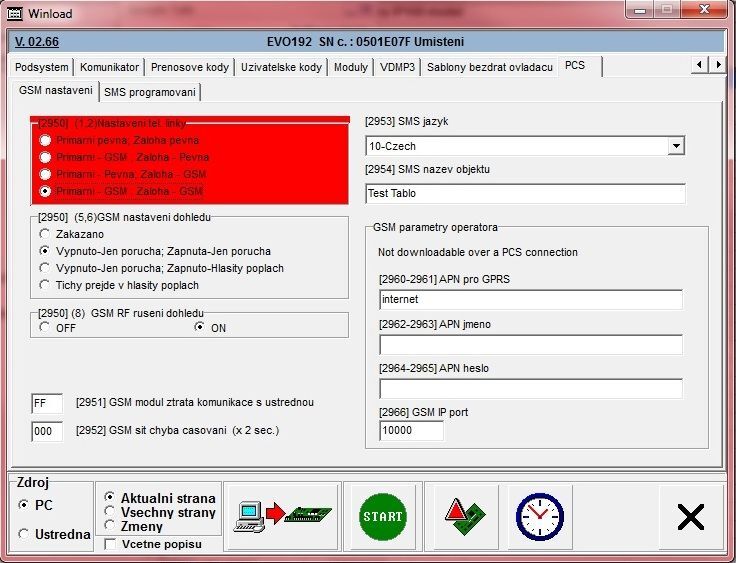
Task: Click the red-green arrows compare icon
Action: (464, 516)
